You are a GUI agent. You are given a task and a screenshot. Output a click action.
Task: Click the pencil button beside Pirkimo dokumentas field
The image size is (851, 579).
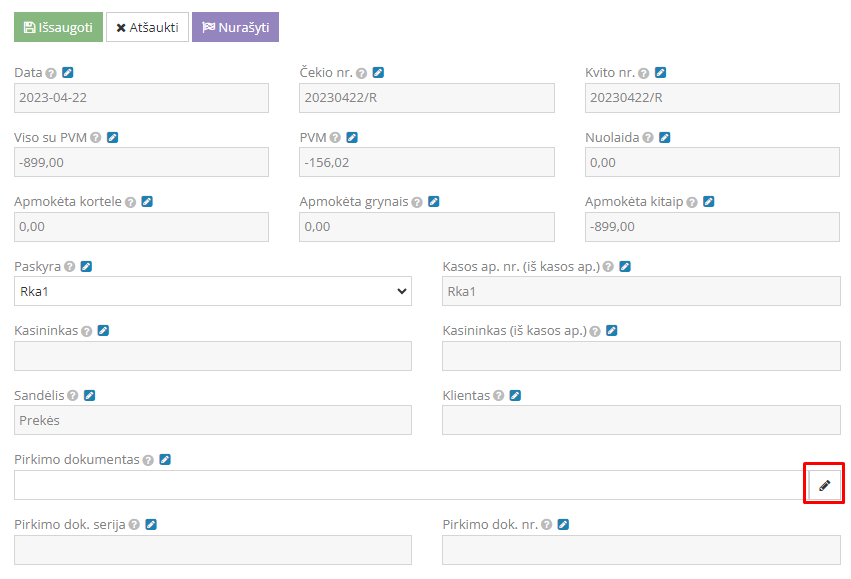824,485
